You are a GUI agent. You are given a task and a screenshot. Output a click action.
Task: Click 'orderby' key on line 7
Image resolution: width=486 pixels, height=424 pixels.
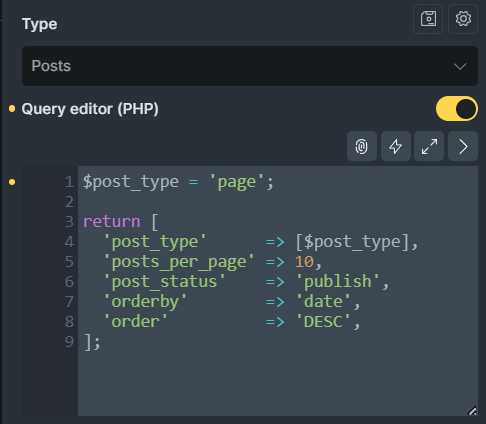[x=145, y=302]
